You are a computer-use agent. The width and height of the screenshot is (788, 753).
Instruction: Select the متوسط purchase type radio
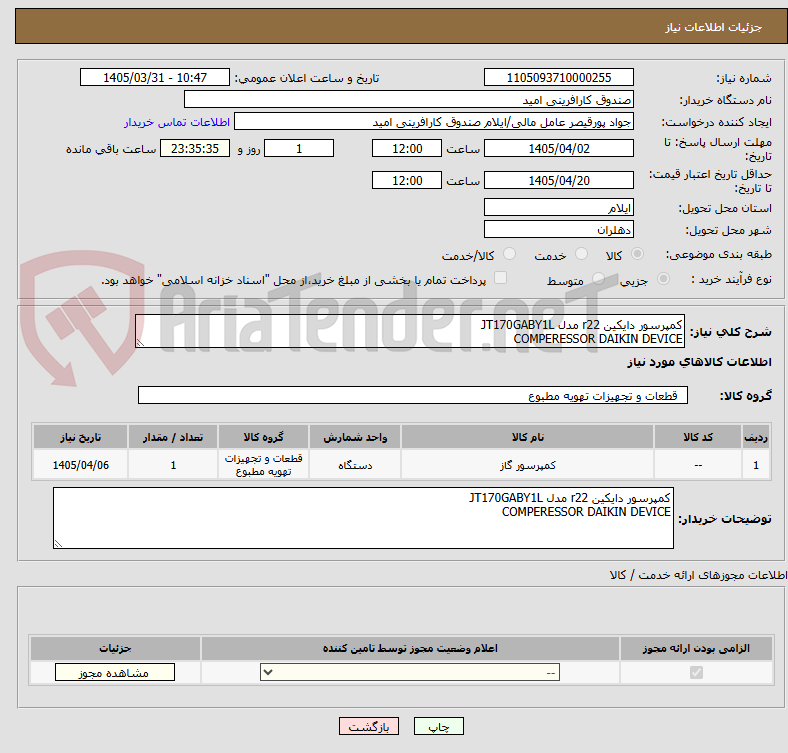pyautogui.click(x=598, y=279)
